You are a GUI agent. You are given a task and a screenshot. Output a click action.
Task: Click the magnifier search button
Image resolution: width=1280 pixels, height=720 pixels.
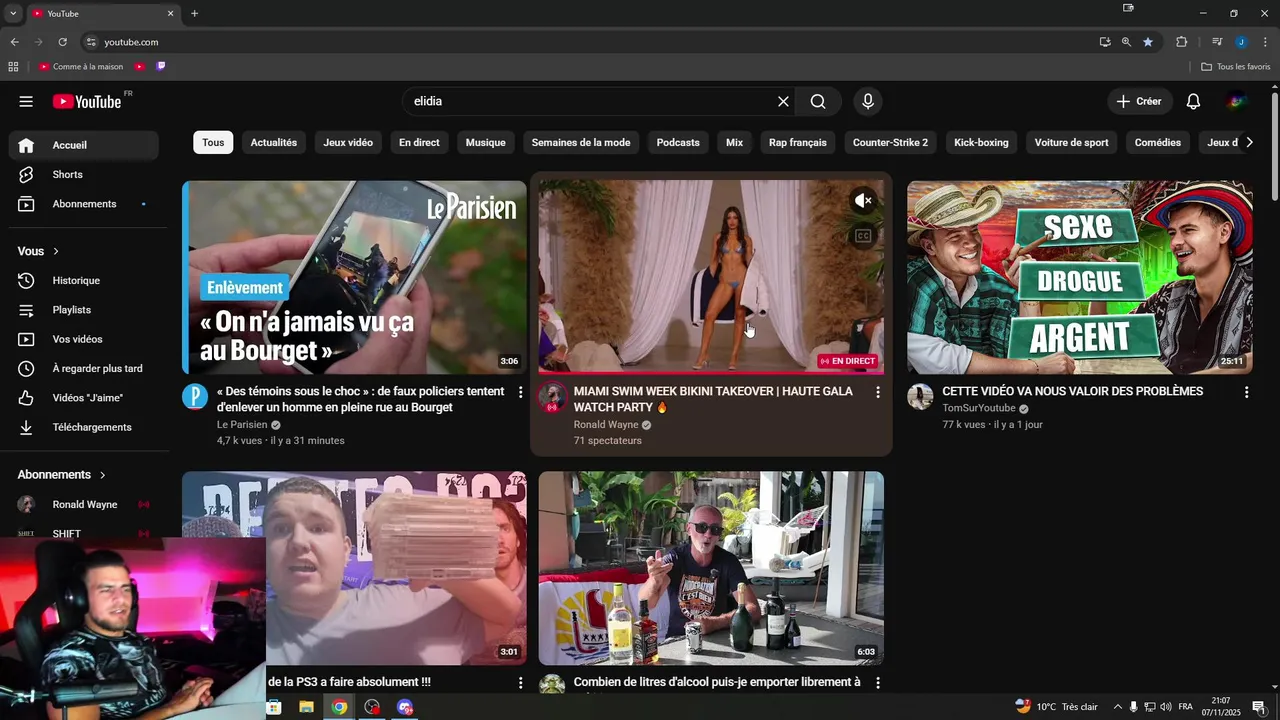pos(818,101)
